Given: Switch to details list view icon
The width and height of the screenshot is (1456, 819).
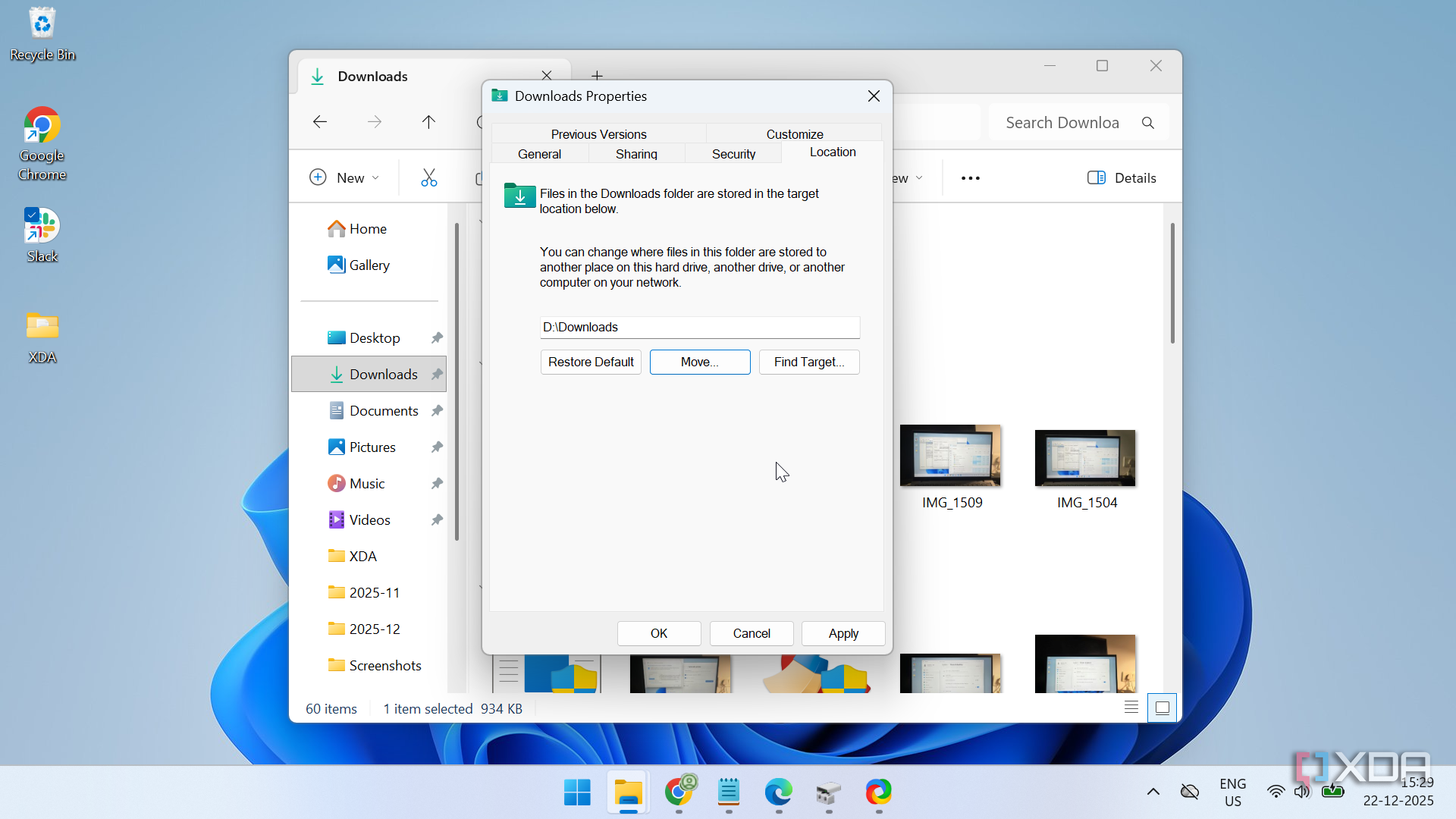Looking at the screenshot, I should [1131, 708].
